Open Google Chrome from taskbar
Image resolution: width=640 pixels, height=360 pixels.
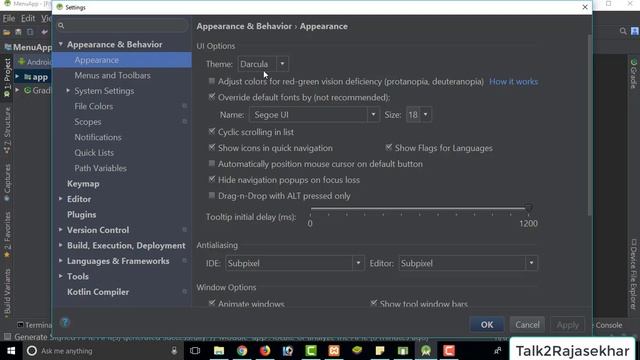[x=242, y=351]
